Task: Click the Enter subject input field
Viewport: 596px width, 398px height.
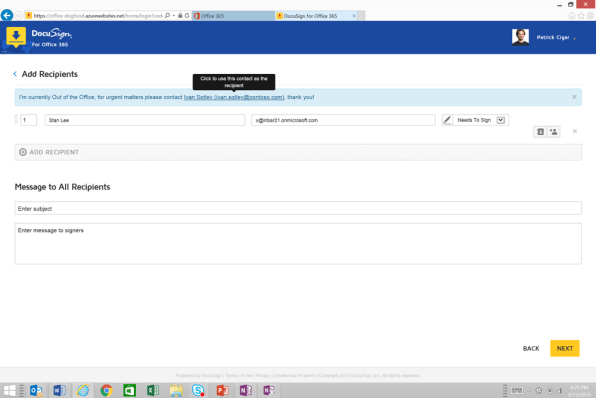Action: 298,208
